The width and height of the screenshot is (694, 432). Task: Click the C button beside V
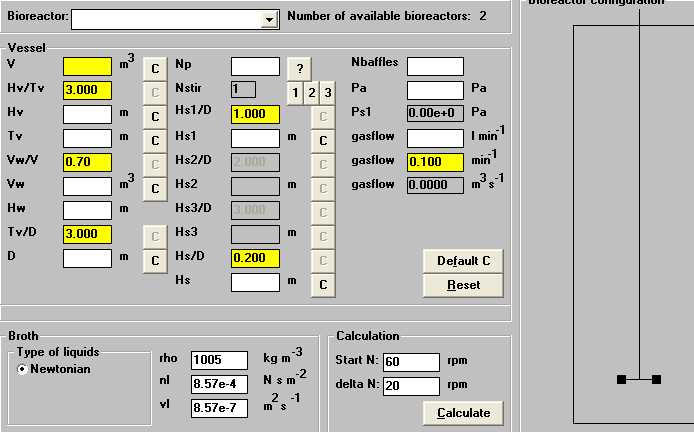pos(155,69)
